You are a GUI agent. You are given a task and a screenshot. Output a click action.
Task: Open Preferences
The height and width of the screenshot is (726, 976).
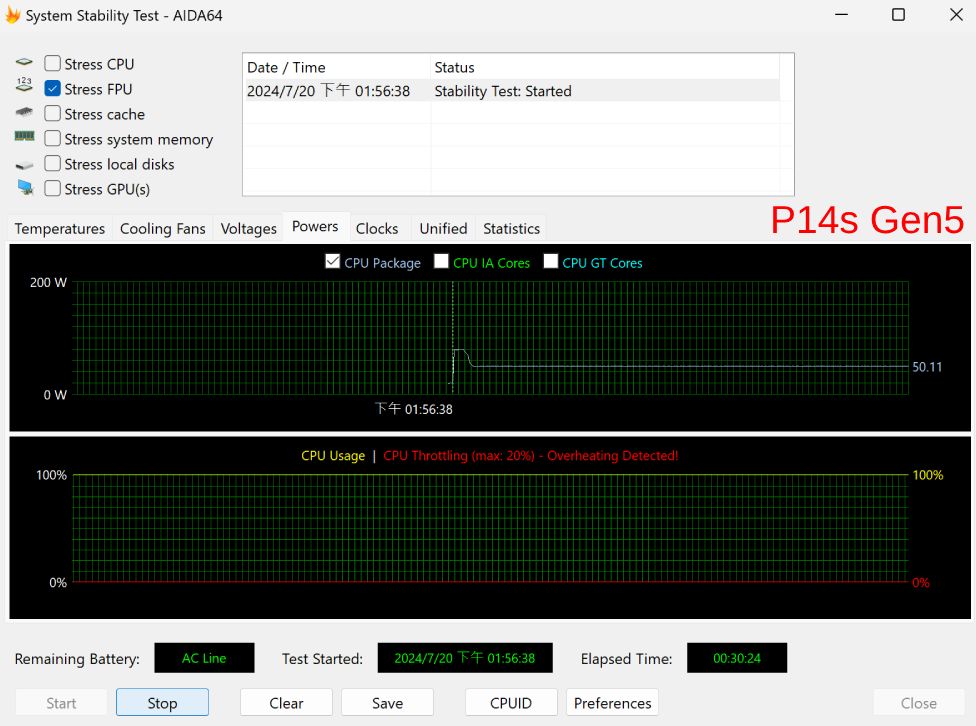(x=612, y=703)
